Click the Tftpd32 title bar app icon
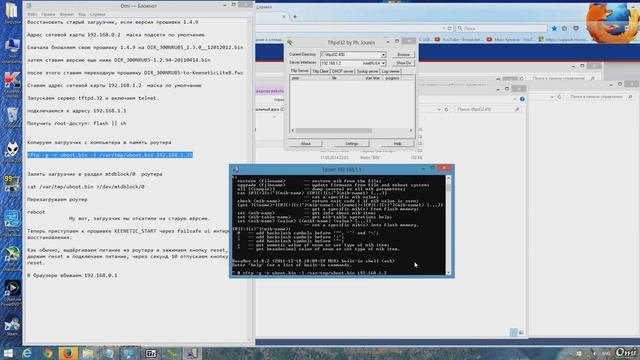The height and width of the screenshot is (360, 640). tap(290, 42)
